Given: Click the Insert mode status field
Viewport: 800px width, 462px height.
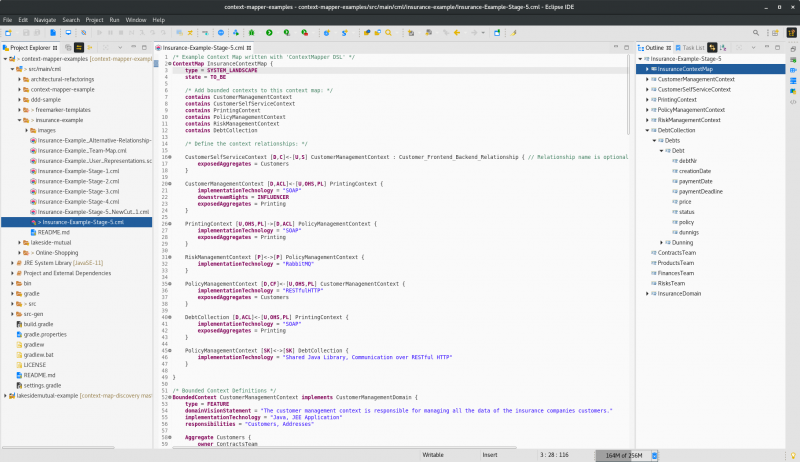Looking at the screenshot, I should pos(490,455).
